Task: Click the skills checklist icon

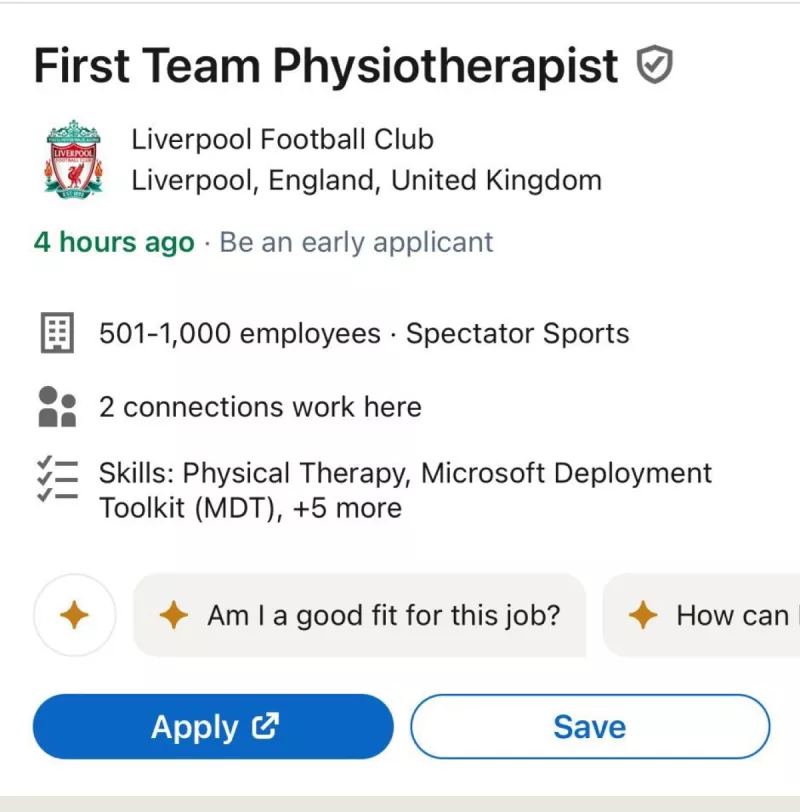Action: pos(58,479)
